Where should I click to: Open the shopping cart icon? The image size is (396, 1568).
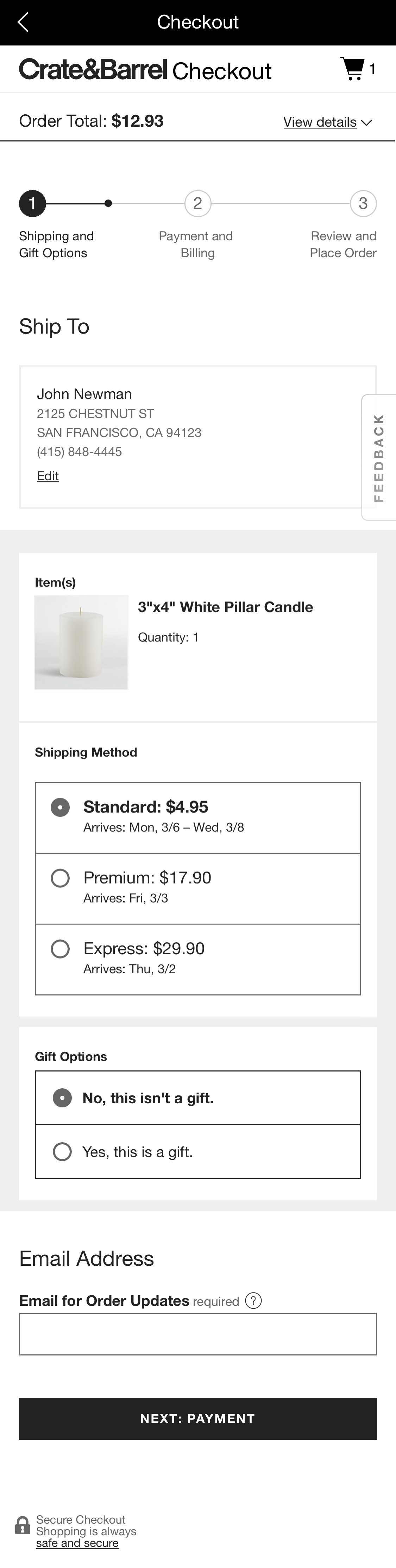pos(353,68)
